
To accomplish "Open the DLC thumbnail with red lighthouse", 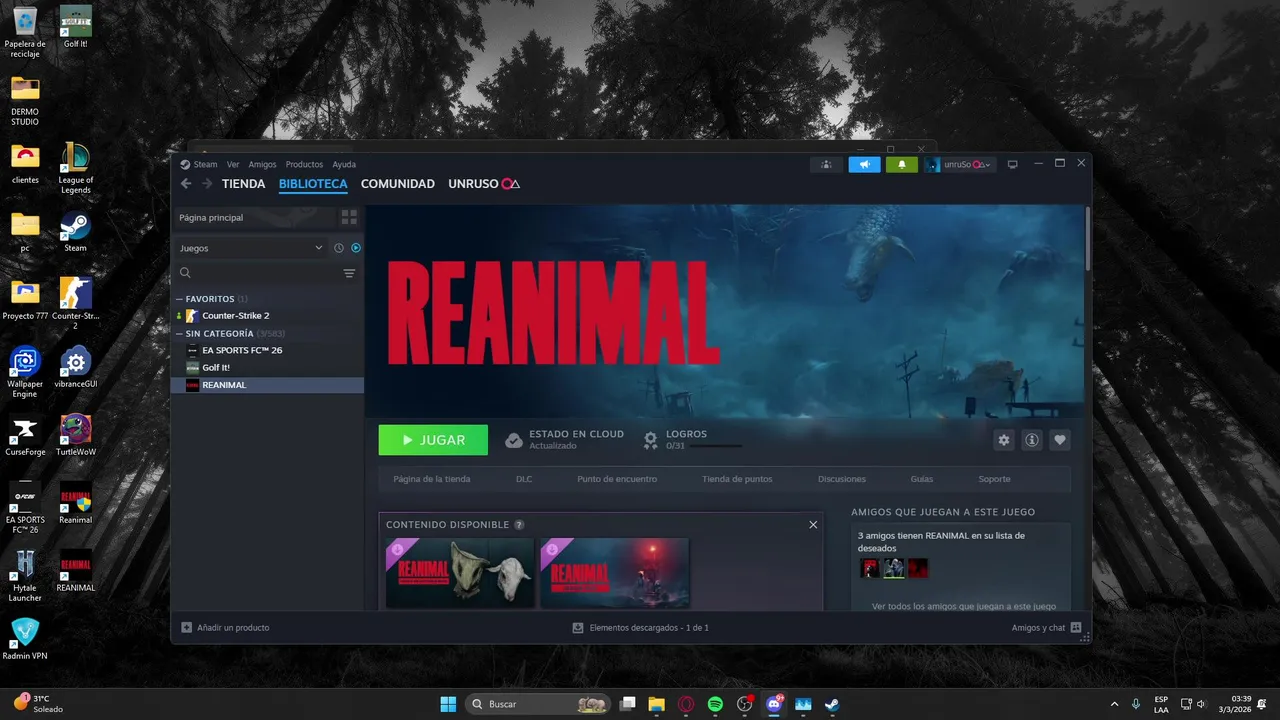I will pyautogui.click(x=615, y=573).
